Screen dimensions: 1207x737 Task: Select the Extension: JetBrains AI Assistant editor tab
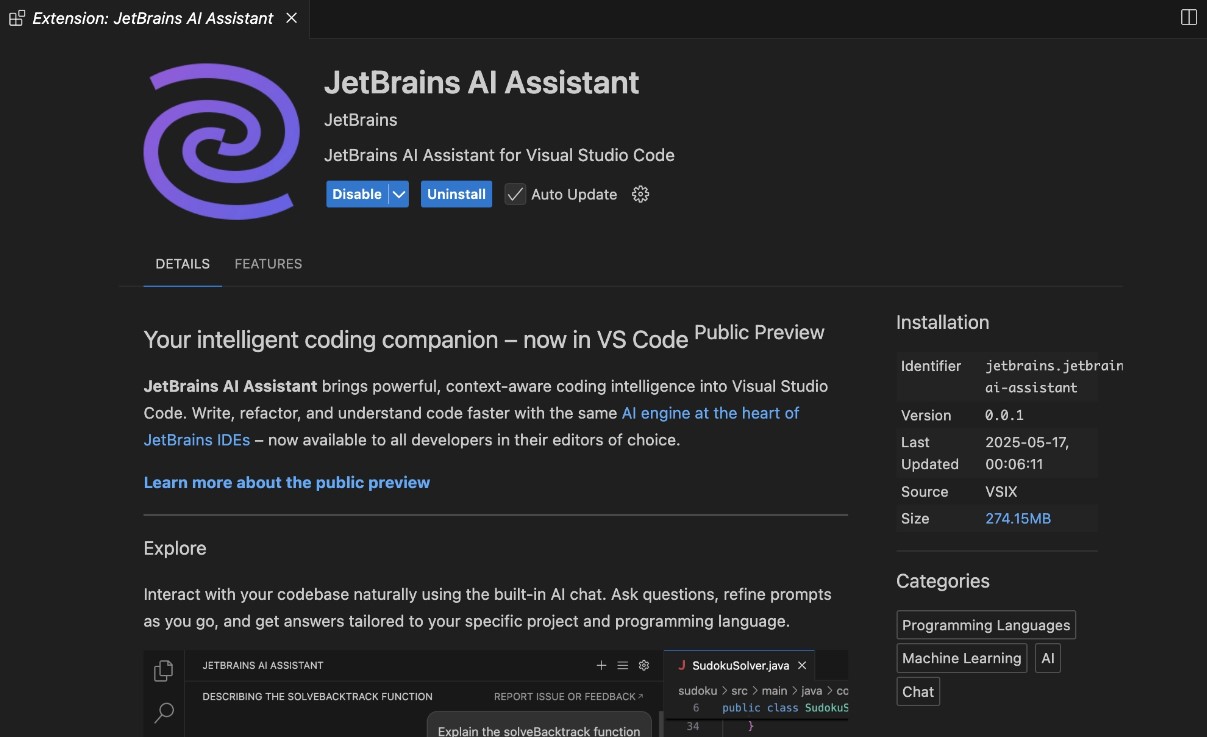153,18
